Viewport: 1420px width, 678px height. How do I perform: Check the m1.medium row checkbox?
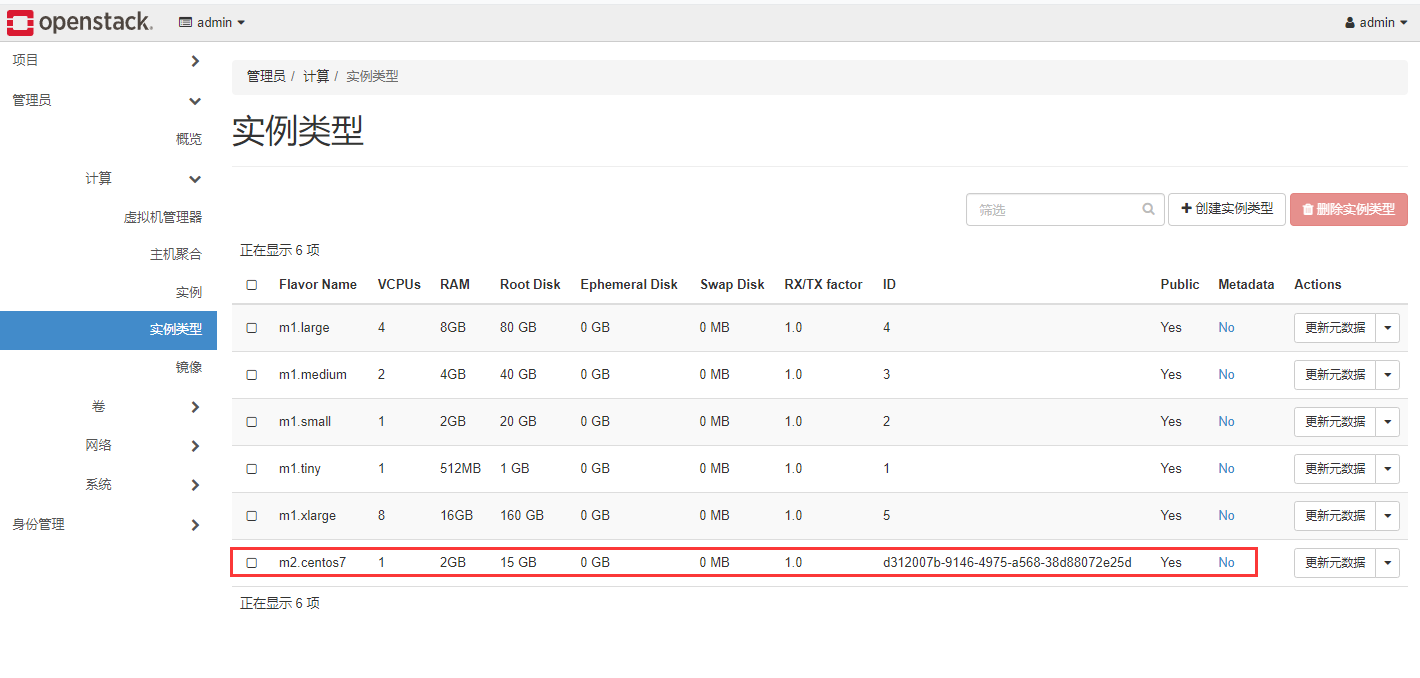coord(252,375)
